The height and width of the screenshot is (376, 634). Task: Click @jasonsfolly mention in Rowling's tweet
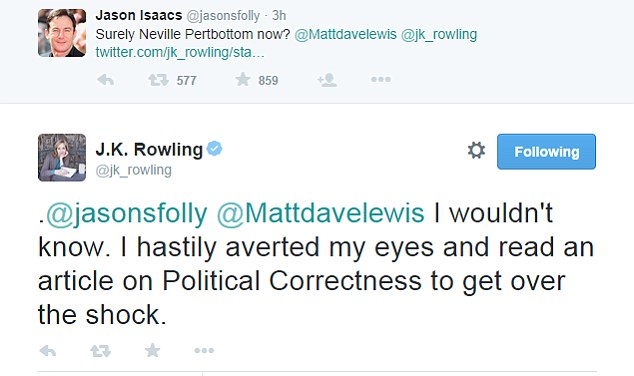click(127, 213)
